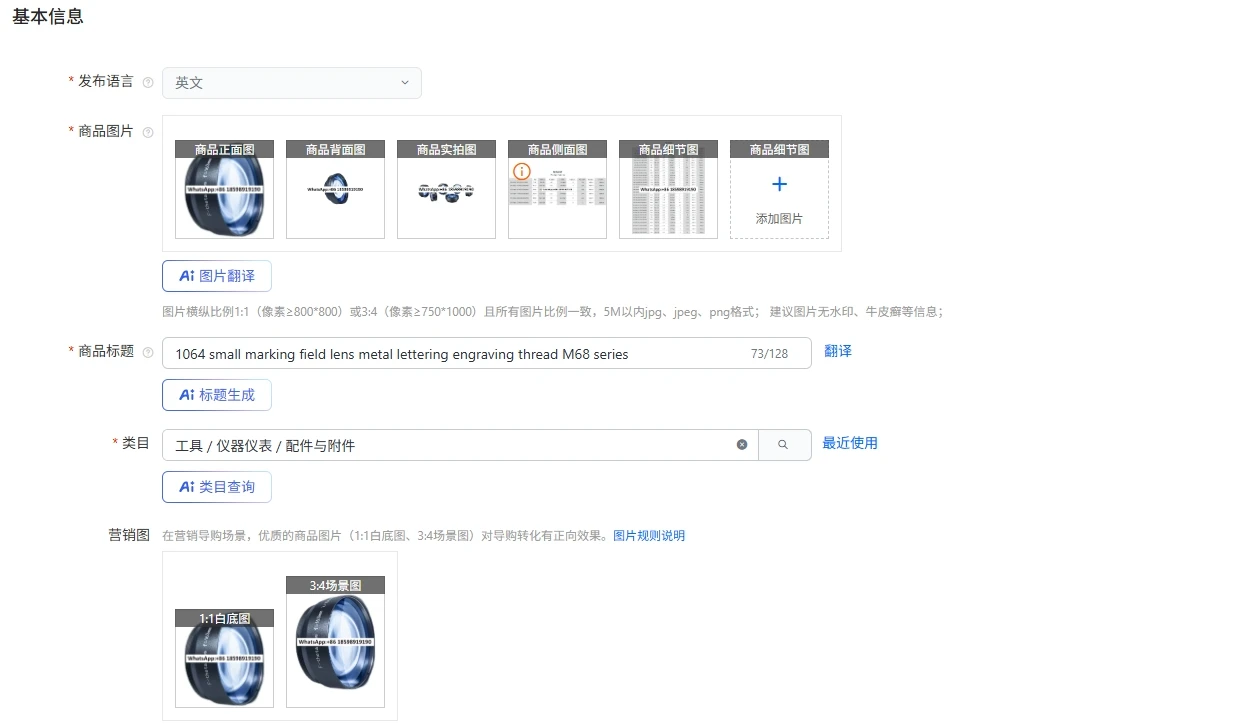The height and width of the screenshot is (725, 1254).
Task: Select the filled 商品细节图 table thumbnail
Action: coord(668,189)
